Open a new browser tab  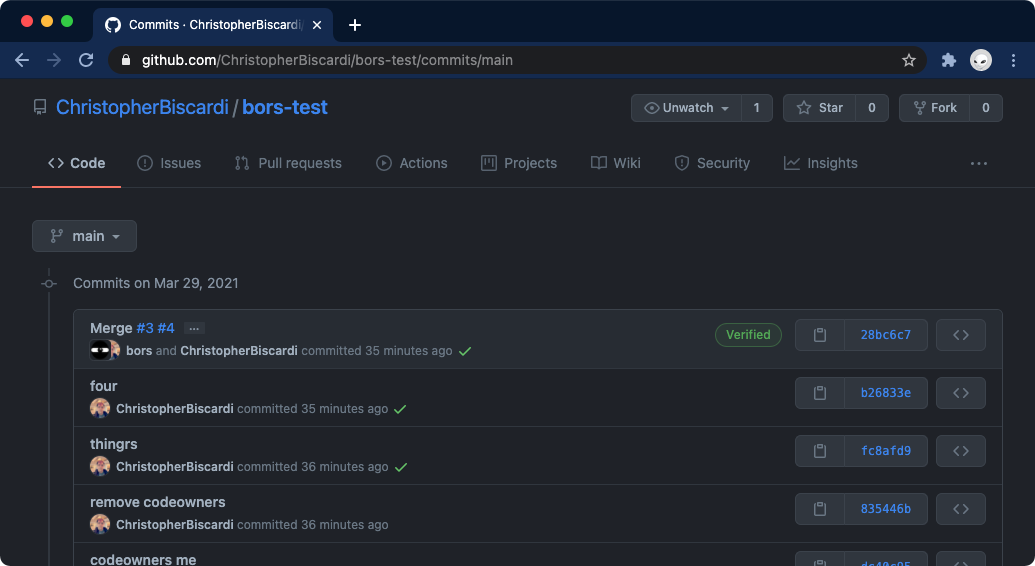354,25
